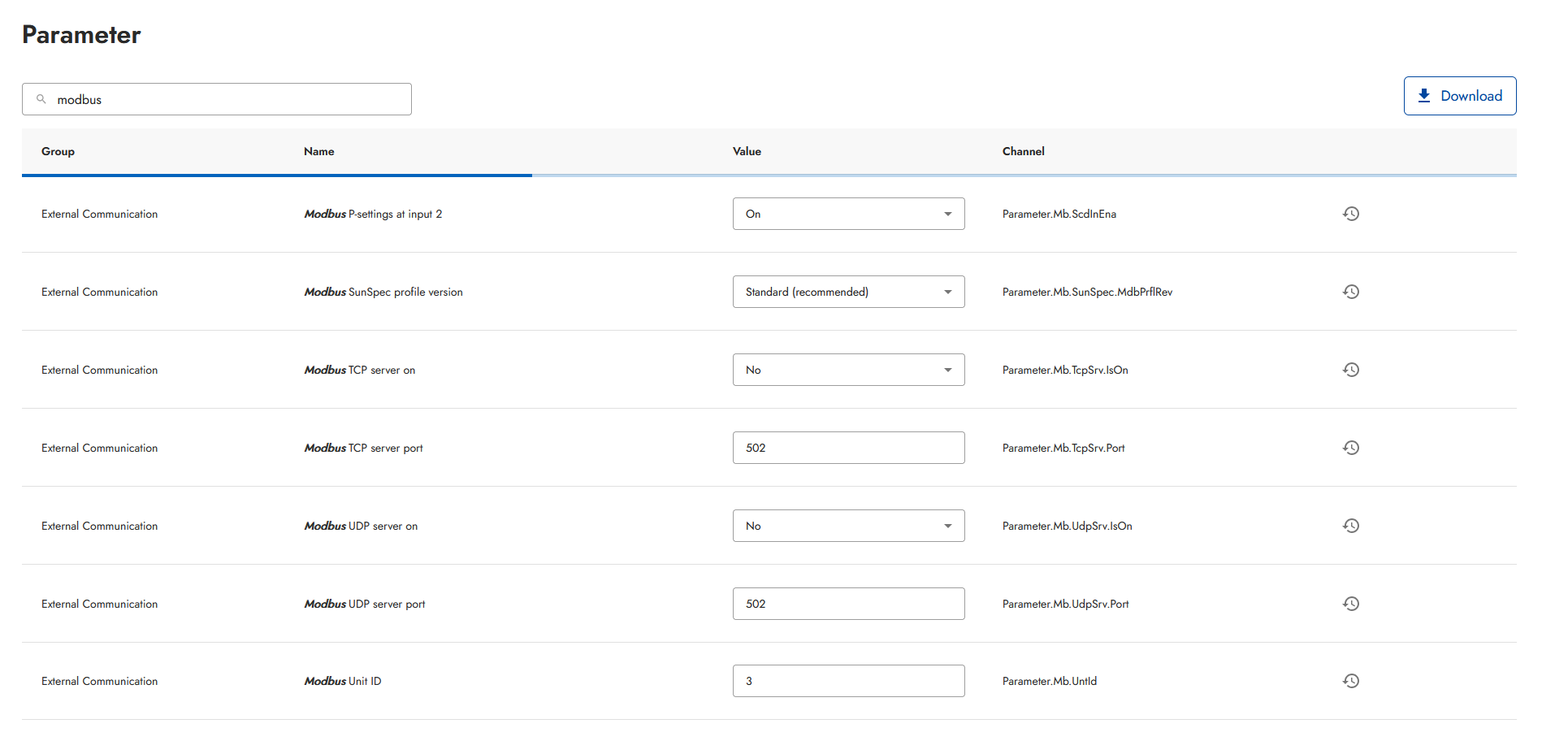Select channel text Parameter.Mb.TcpSrv.IsOn
The image size is (1568, 754).
point(1065,370)
